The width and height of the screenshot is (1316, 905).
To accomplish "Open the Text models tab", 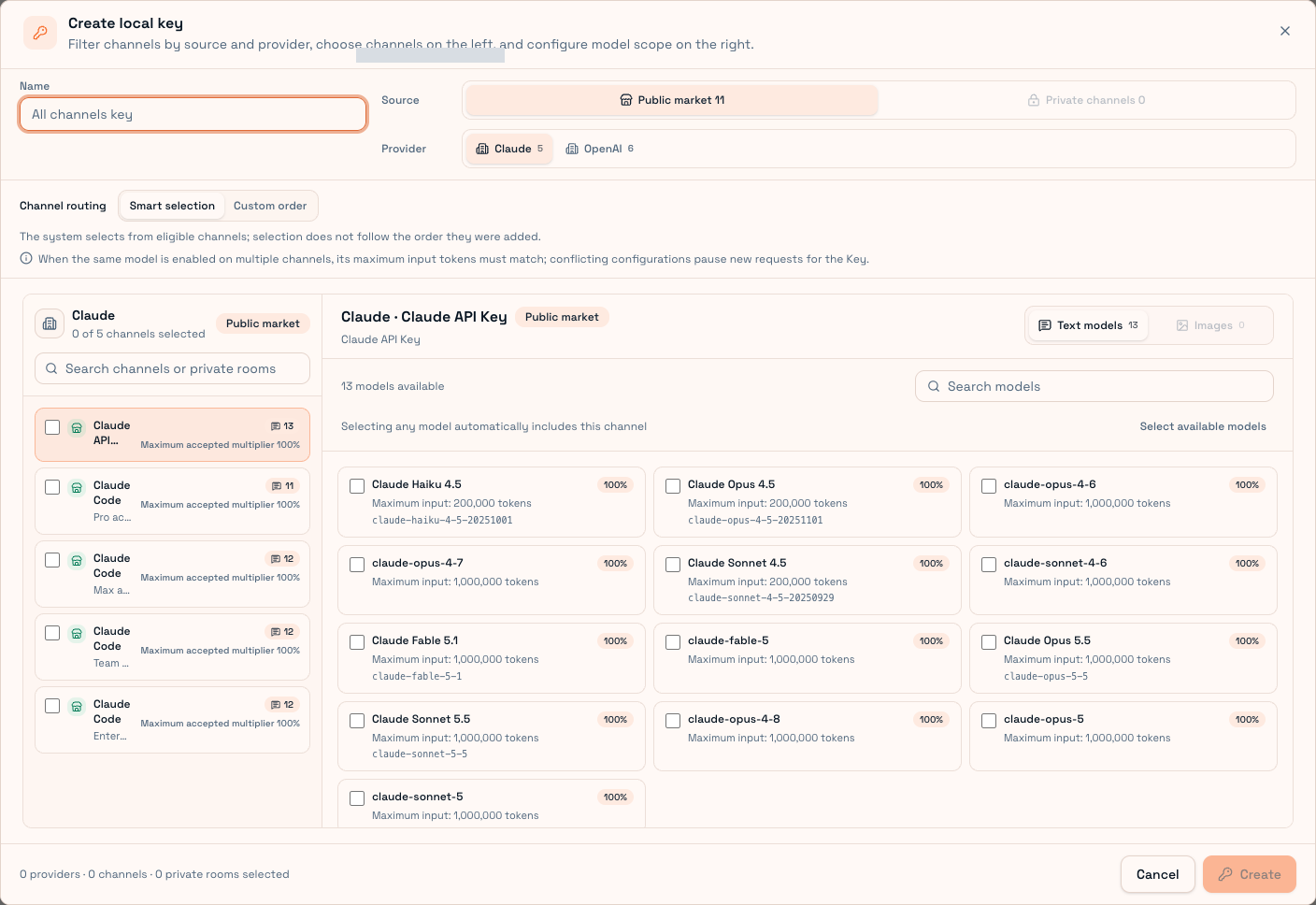I will tap(1088, 325).
